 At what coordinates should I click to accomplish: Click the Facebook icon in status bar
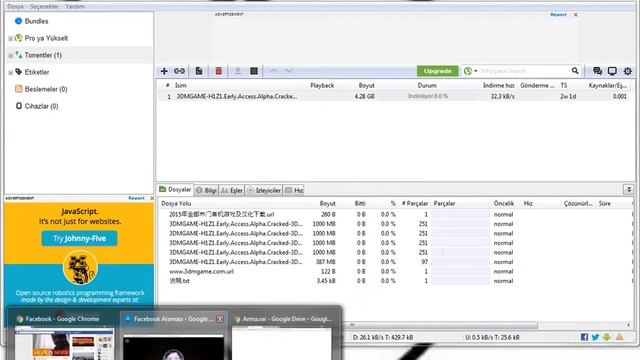(x=584, y=337)
